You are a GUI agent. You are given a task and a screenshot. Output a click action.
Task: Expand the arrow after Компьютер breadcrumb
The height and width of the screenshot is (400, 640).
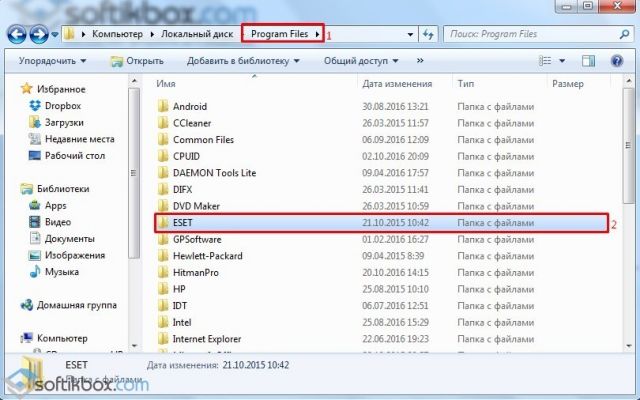pyautogui.click(x=152, y=34)
